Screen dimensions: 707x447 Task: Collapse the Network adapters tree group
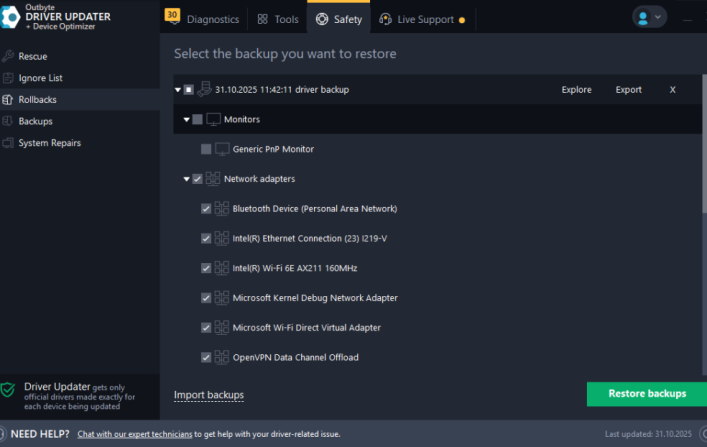186,179
